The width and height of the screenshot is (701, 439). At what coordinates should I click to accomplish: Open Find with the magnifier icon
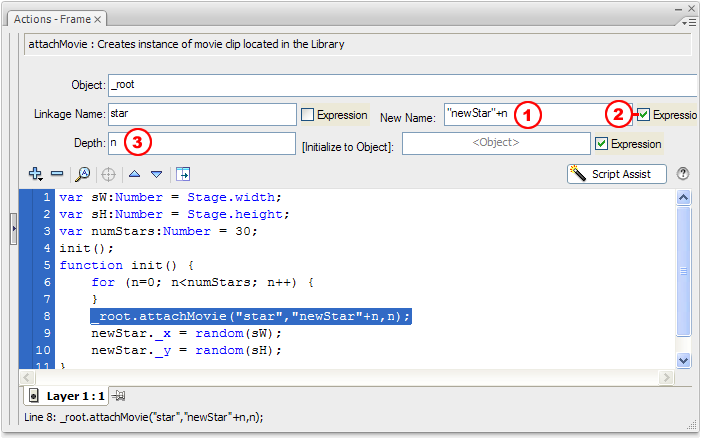point(83,173)
